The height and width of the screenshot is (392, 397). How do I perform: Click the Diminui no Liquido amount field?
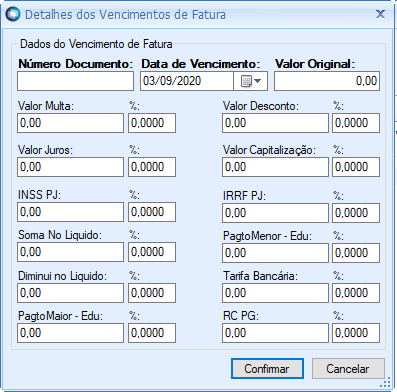pos(70,293)
